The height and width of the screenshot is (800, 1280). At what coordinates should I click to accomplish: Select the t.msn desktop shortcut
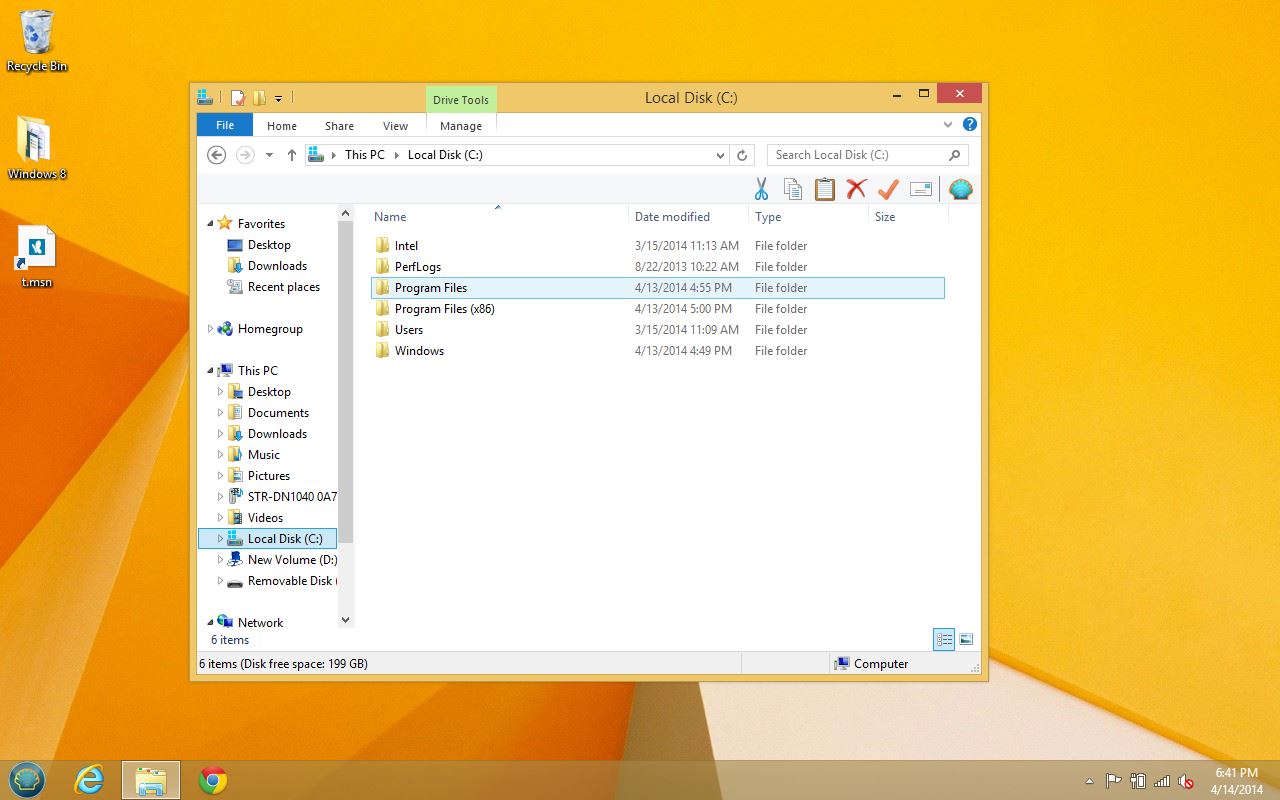(x=37, y=257)
